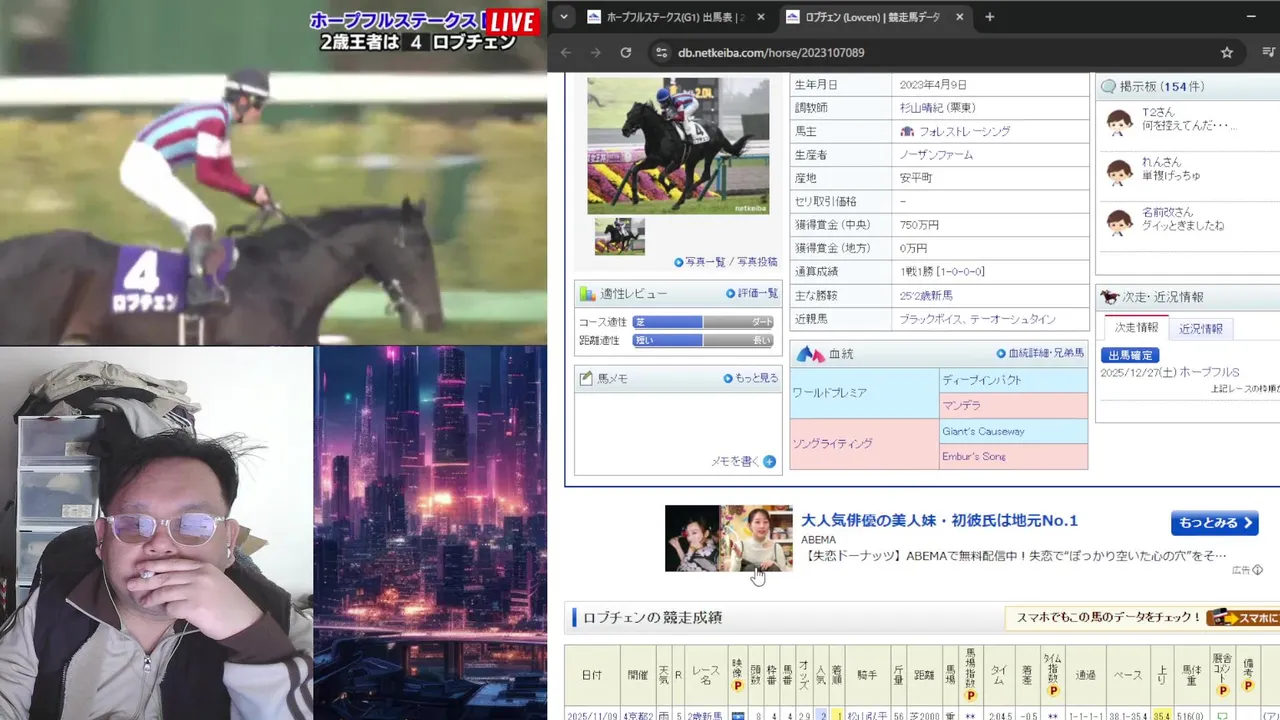1280x720 pixels.
Task: Open the 写真投稿 photo upload link
Action: [x=758, y=262]
